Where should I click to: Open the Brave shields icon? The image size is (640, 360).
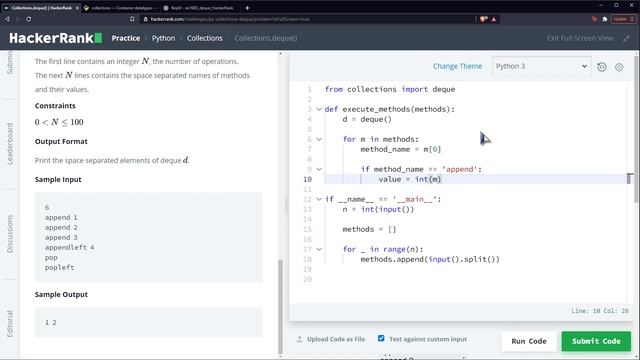(x=484, y=19)
